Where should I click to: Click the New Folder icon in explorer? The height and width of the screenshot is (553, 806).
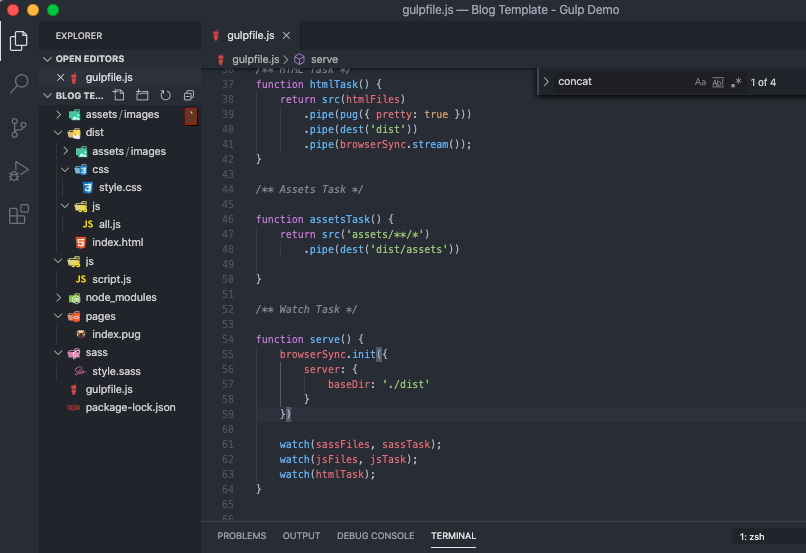click(x=142, y=96)
